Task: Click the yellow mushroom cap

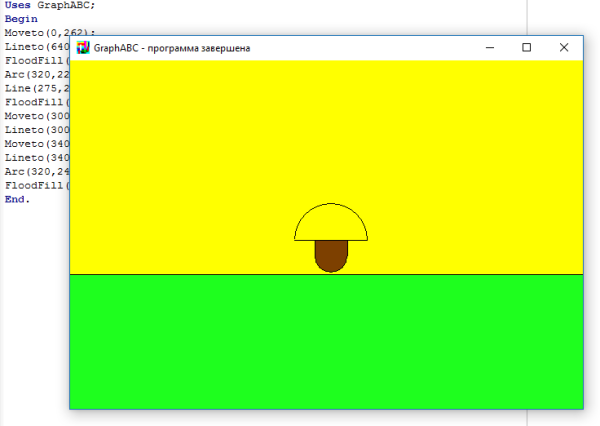Action: [331, 224]
